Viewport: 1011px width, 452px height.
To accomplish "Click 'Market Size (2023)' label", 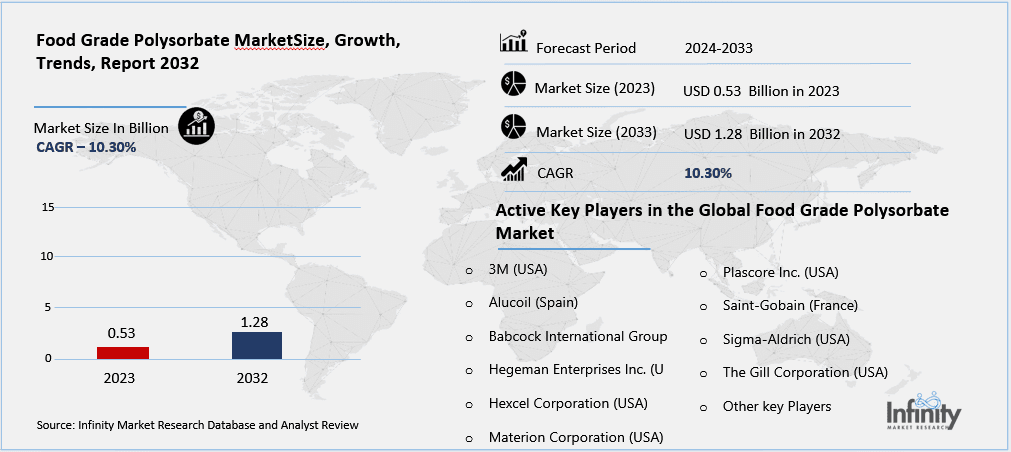I will tap(594, 88).
